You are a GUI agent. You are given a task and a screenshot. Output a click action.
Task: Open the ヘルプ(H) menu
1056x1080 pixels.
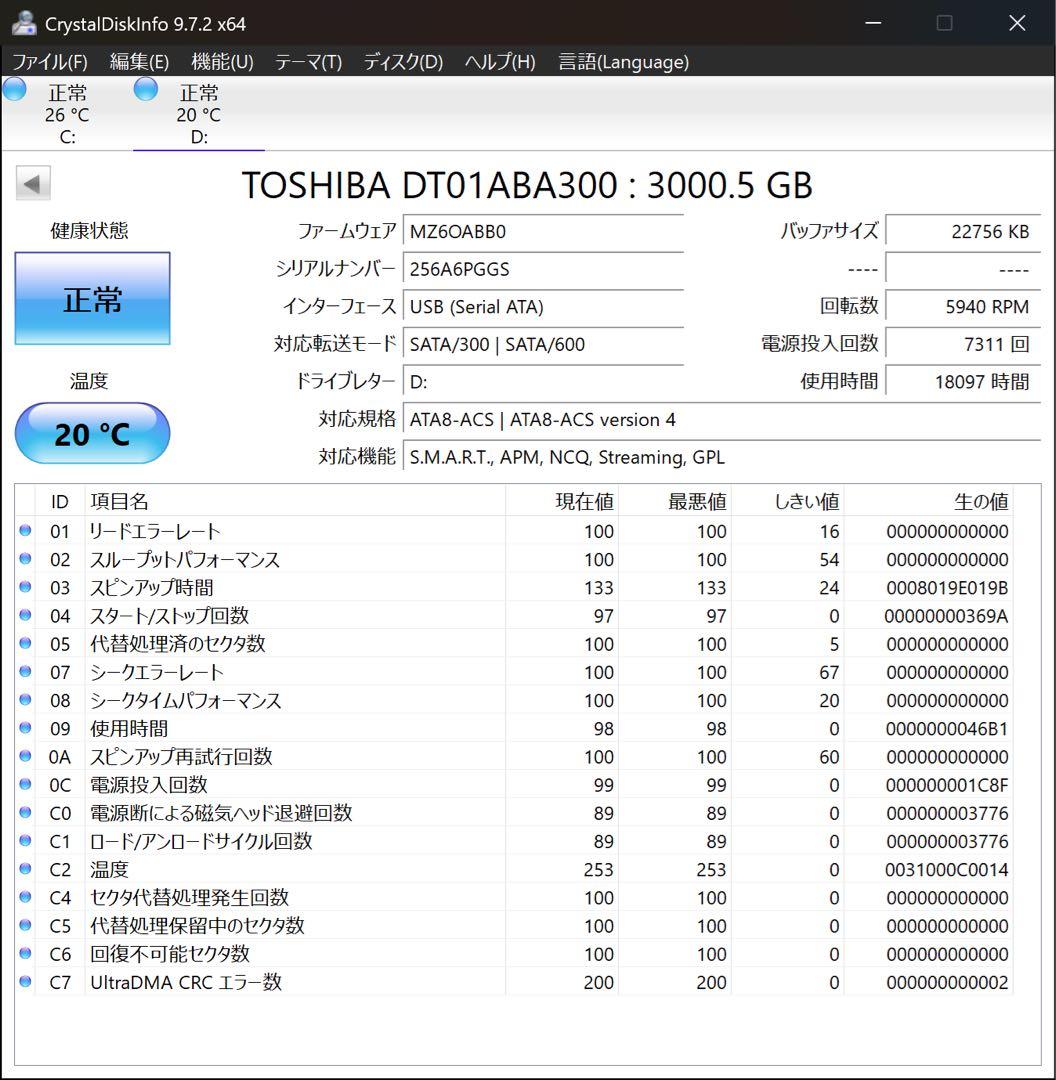point(500,62)
